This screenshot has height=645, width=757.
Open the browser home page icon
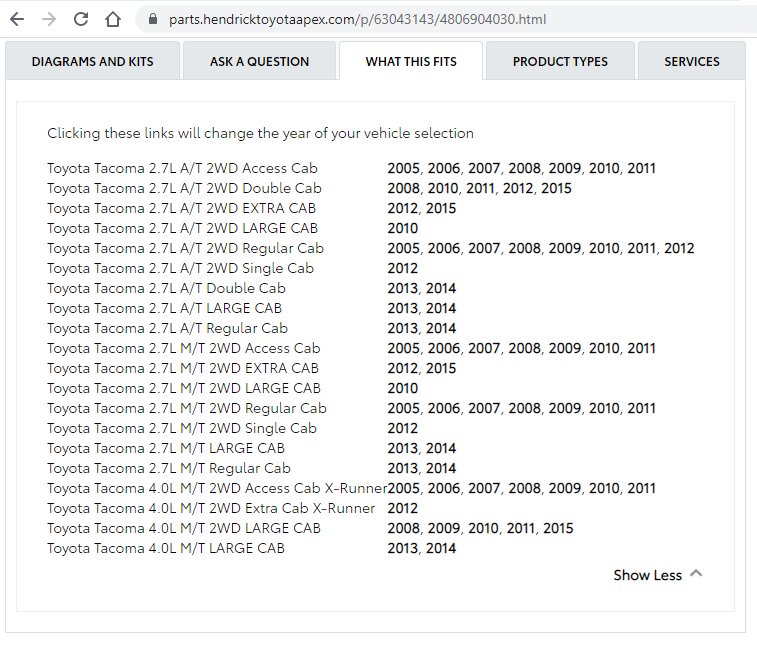(113, 19)
